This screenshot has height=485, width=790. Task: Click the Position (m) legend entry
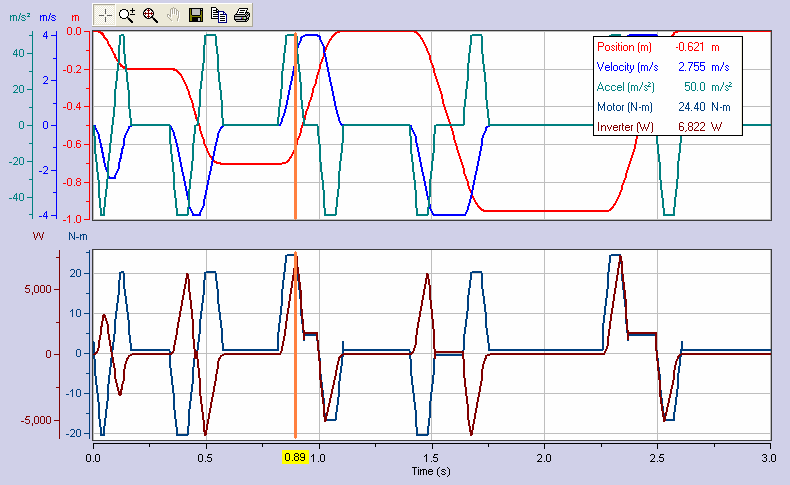pos(624,46)
